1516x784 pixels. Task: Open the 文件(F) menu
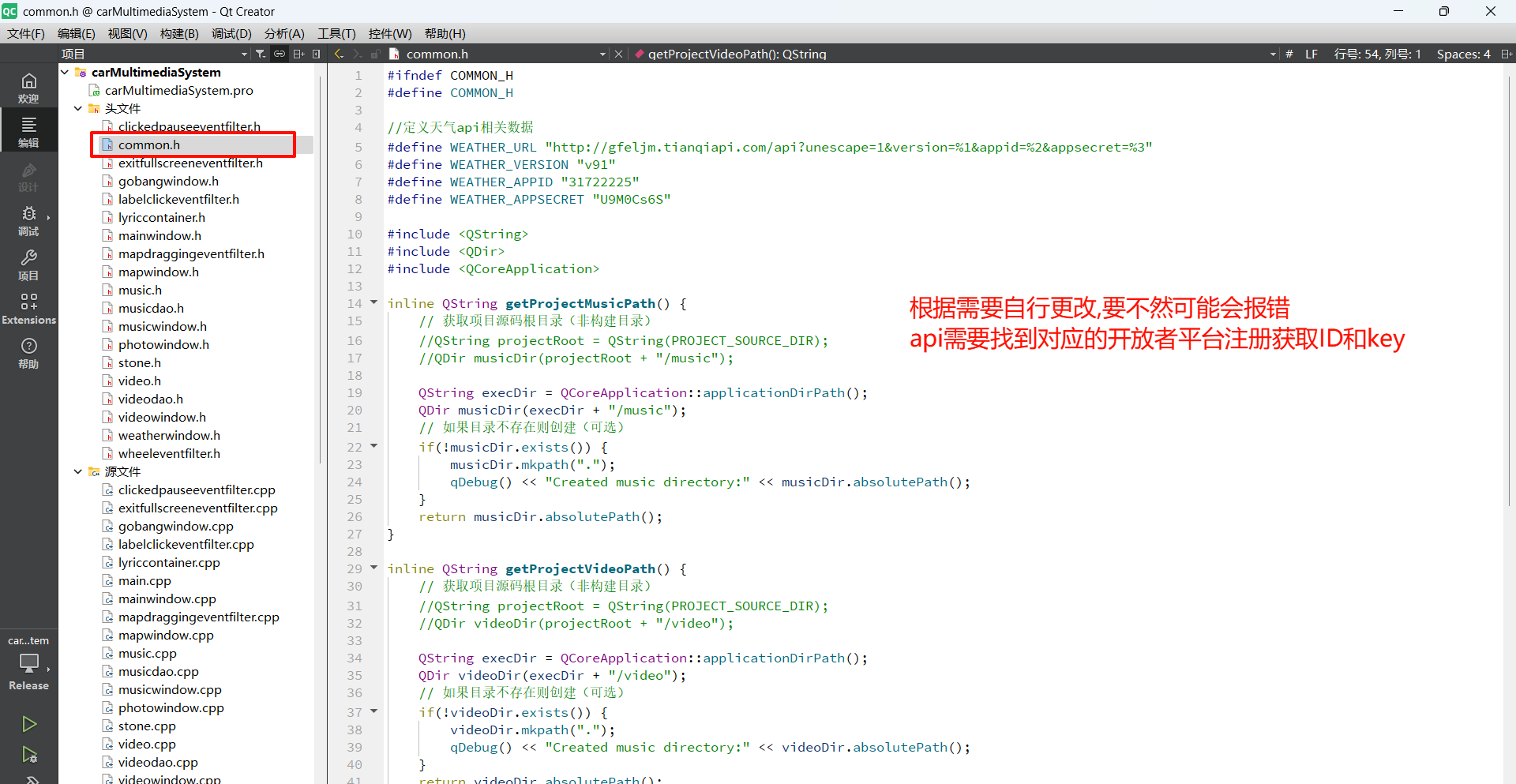tap(26, 33)
